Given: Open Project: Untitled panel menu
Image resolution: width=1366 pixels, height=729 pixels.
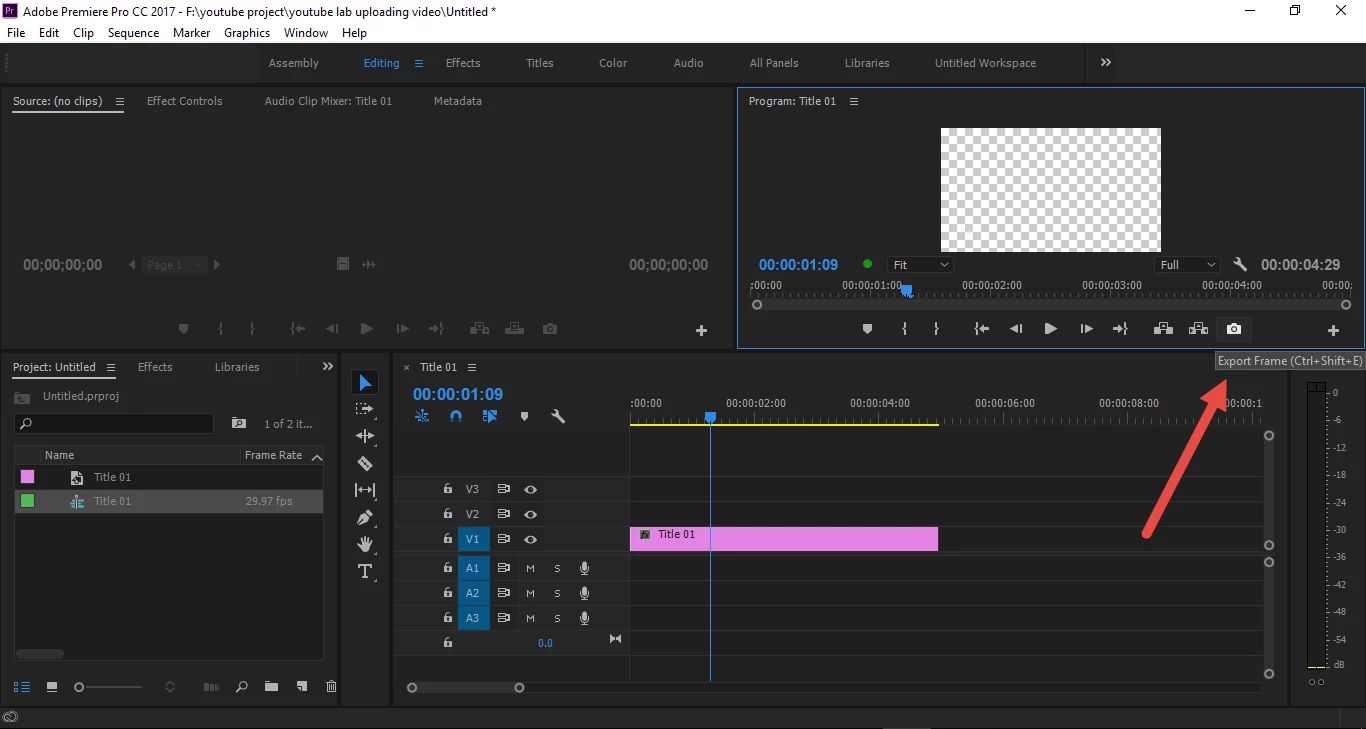Looking at the screenshot, I should pyautogui.click(x=111, y=367).
